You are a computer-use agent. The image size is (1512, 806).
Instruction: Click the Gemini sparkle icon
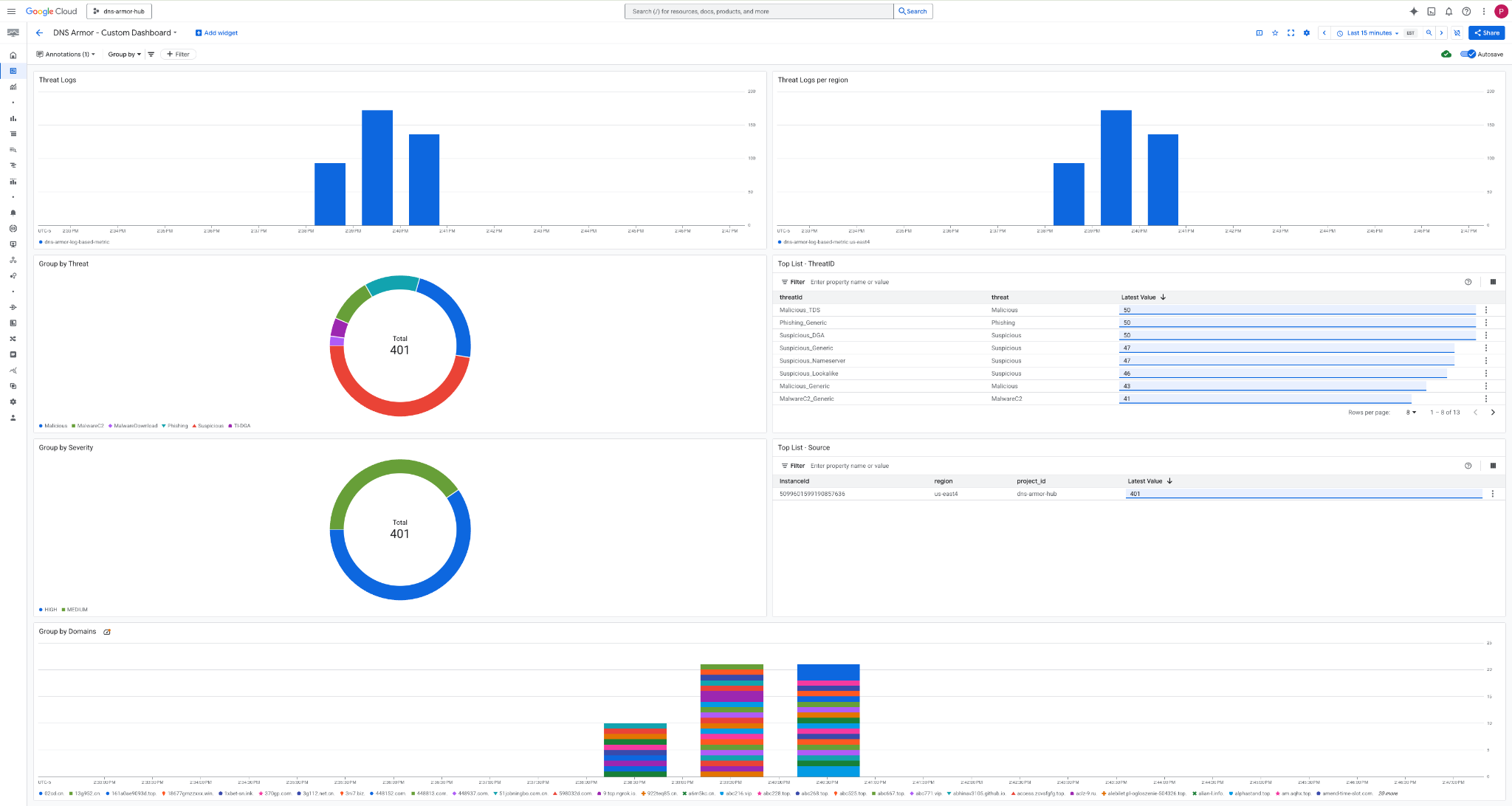tap(1414, 11)
